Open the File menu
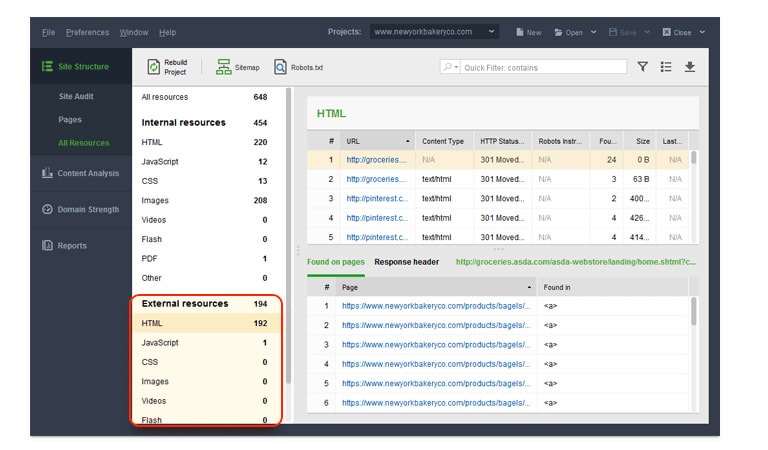768x450 pixels. point(48,32)
